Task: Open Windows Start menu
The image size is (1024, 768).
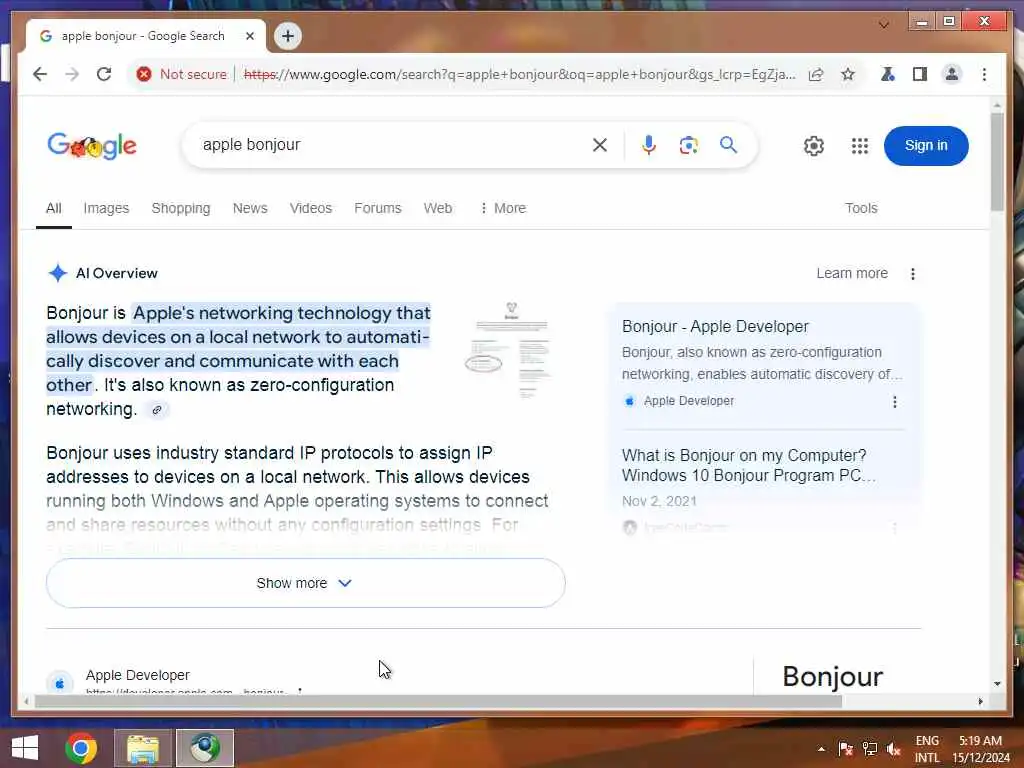Action: (x=25, y=748)
